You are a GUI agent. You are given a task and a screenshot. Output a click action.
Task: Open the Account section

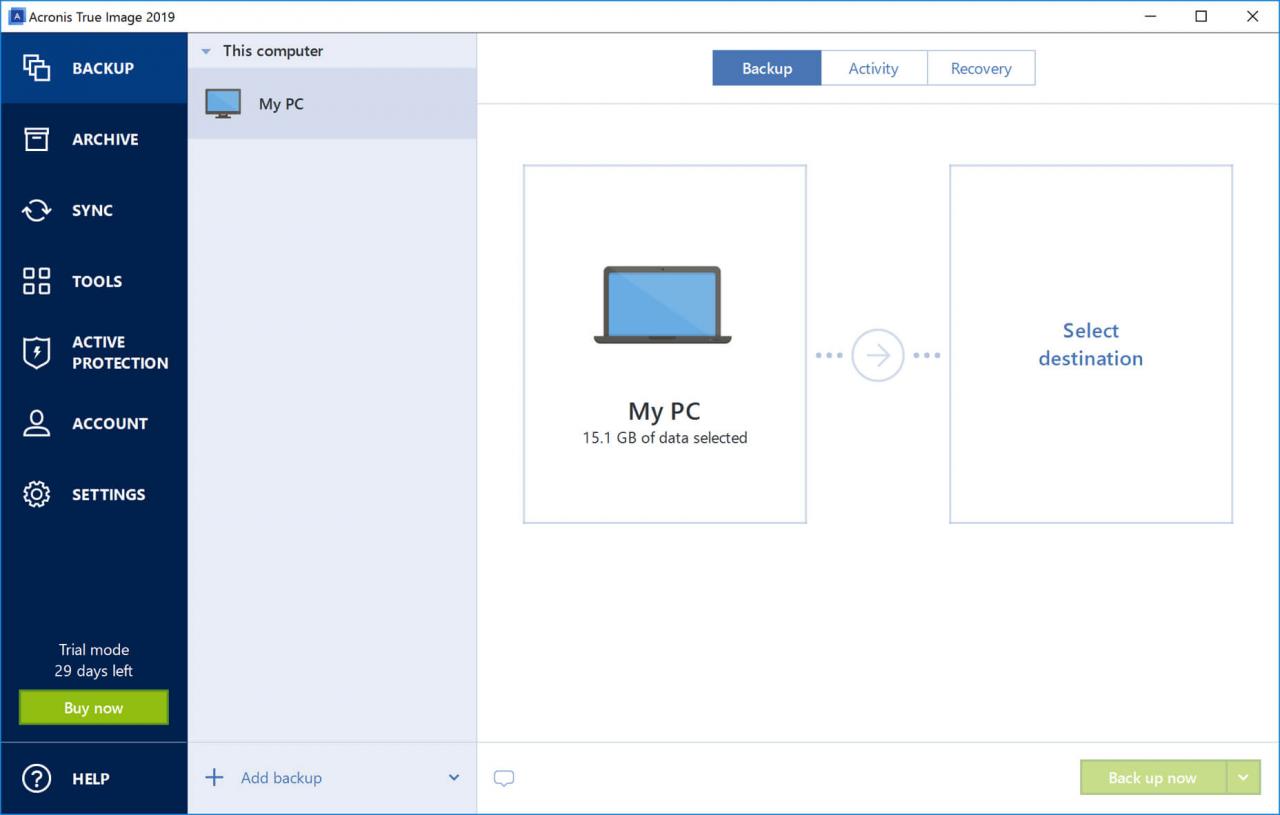[x=36, y=423]
